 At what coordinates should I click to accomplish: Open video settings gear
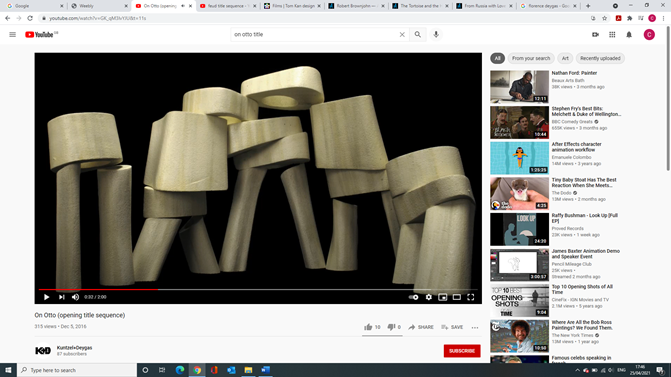[428, 297]
